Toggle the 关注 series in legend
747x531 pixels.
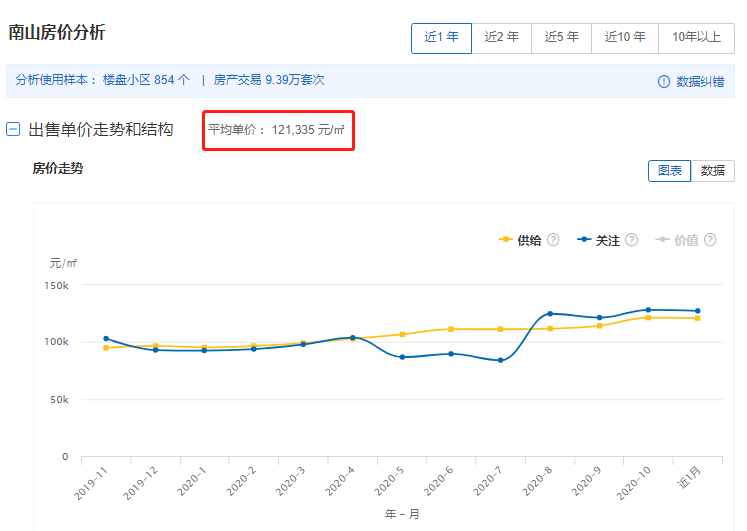pos(608,240)
